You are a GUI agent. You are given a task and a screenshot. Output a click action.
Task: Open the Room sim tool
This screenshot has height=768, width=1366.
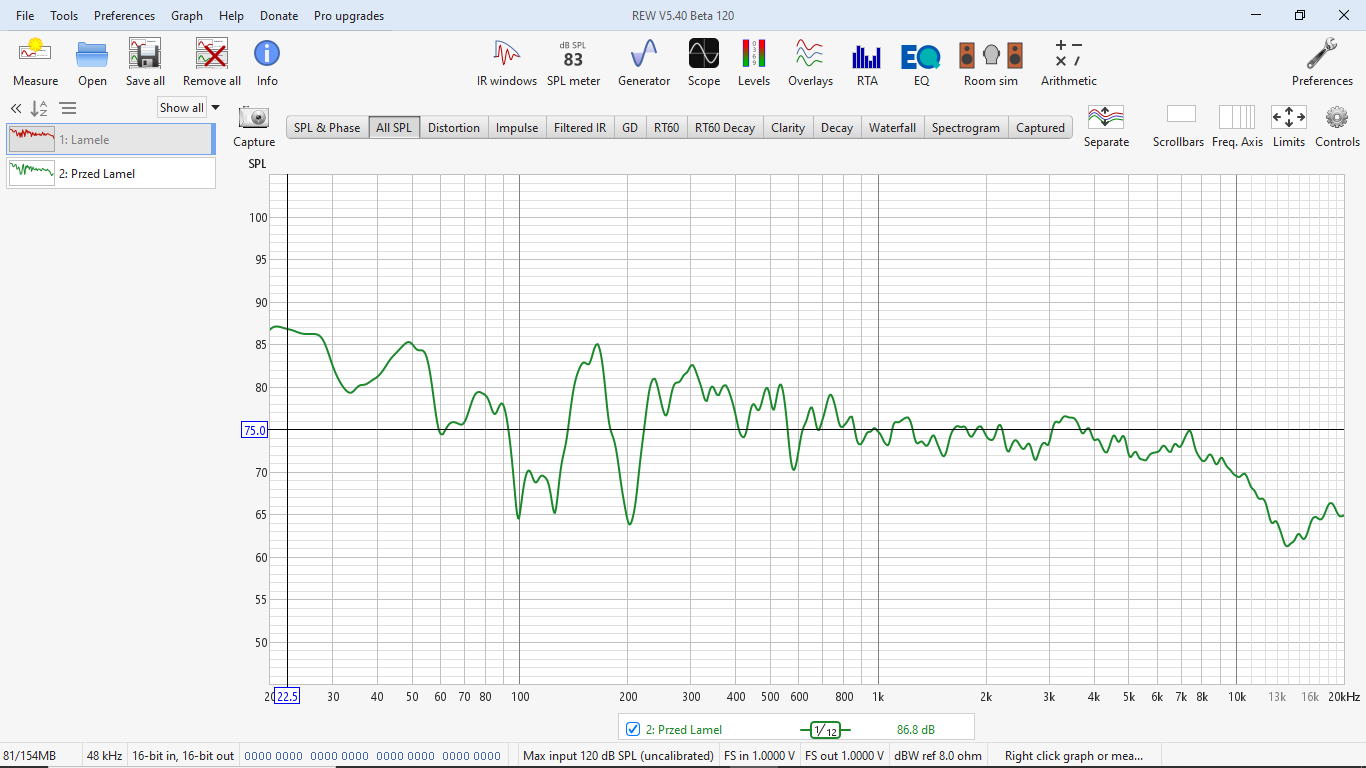point(990,54)
